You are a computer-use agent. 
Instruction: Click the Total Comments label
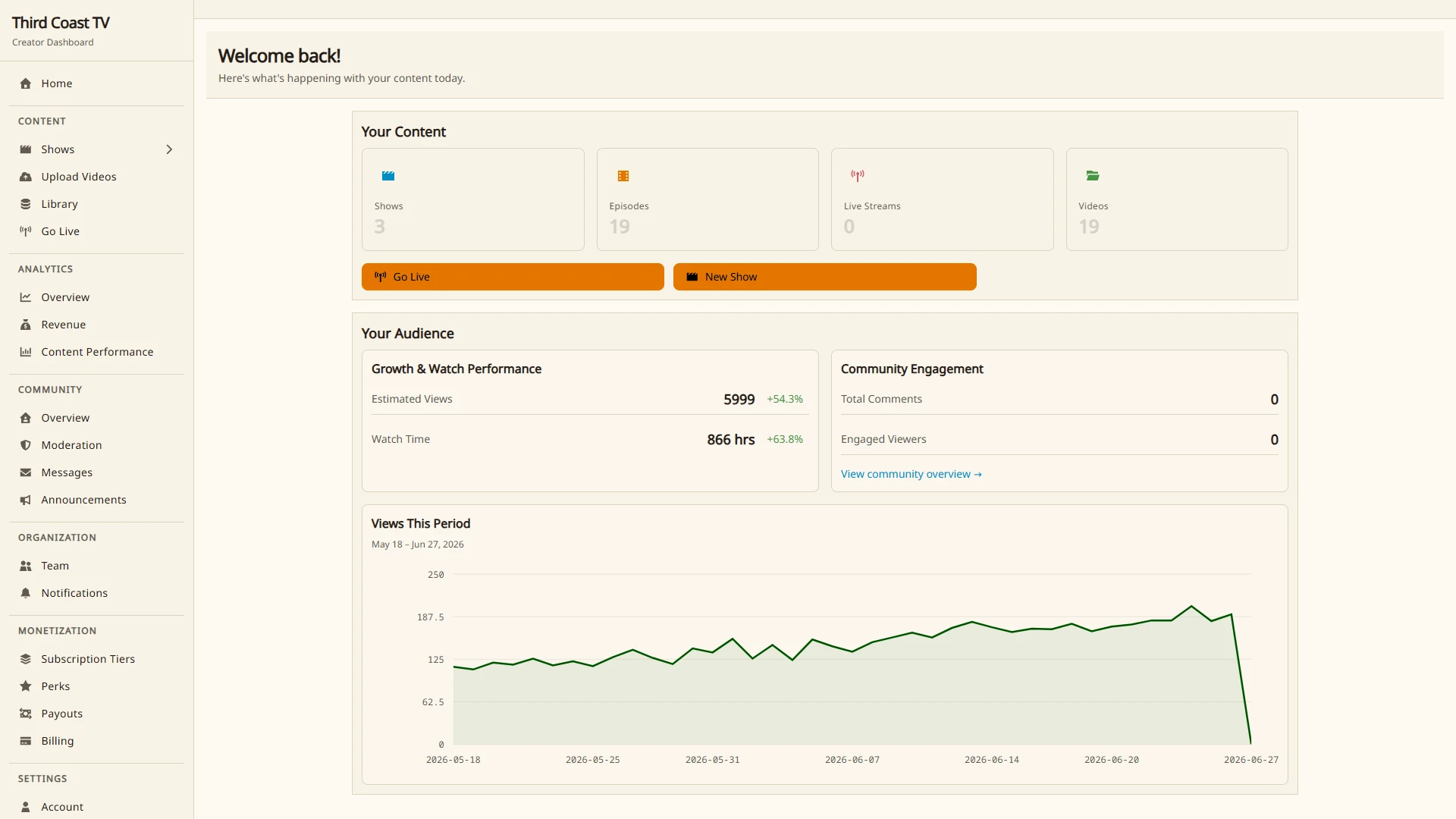[881, 399]
